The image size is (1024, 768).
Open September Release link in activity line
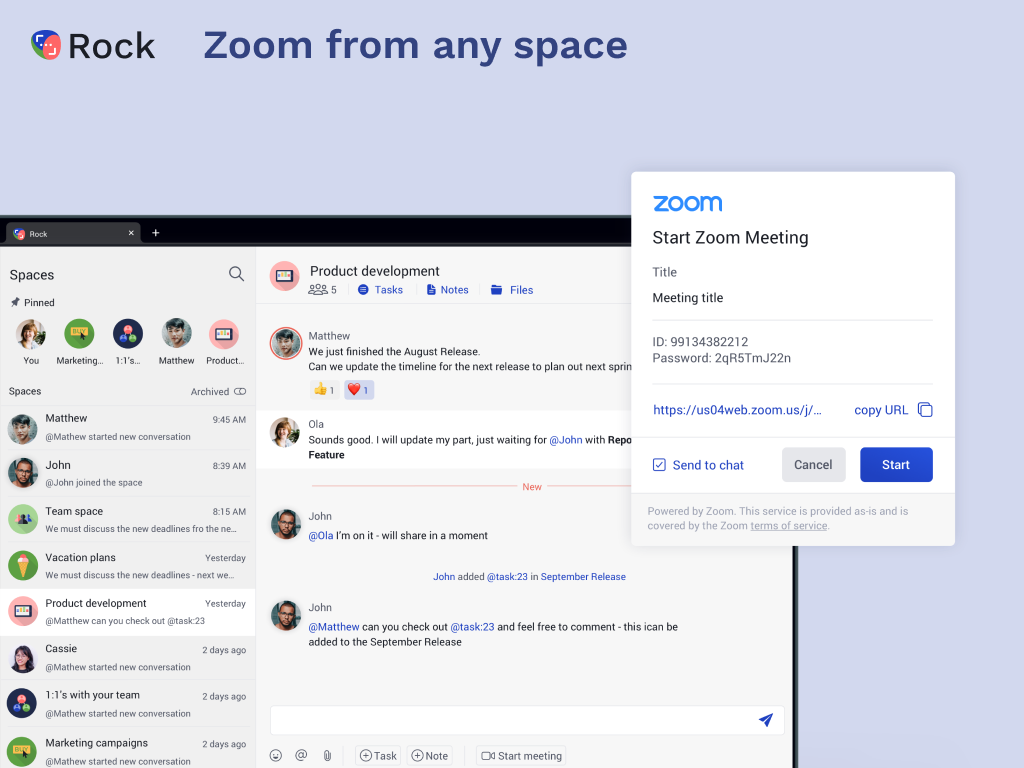pyautogui.click(x=583, y=577)
